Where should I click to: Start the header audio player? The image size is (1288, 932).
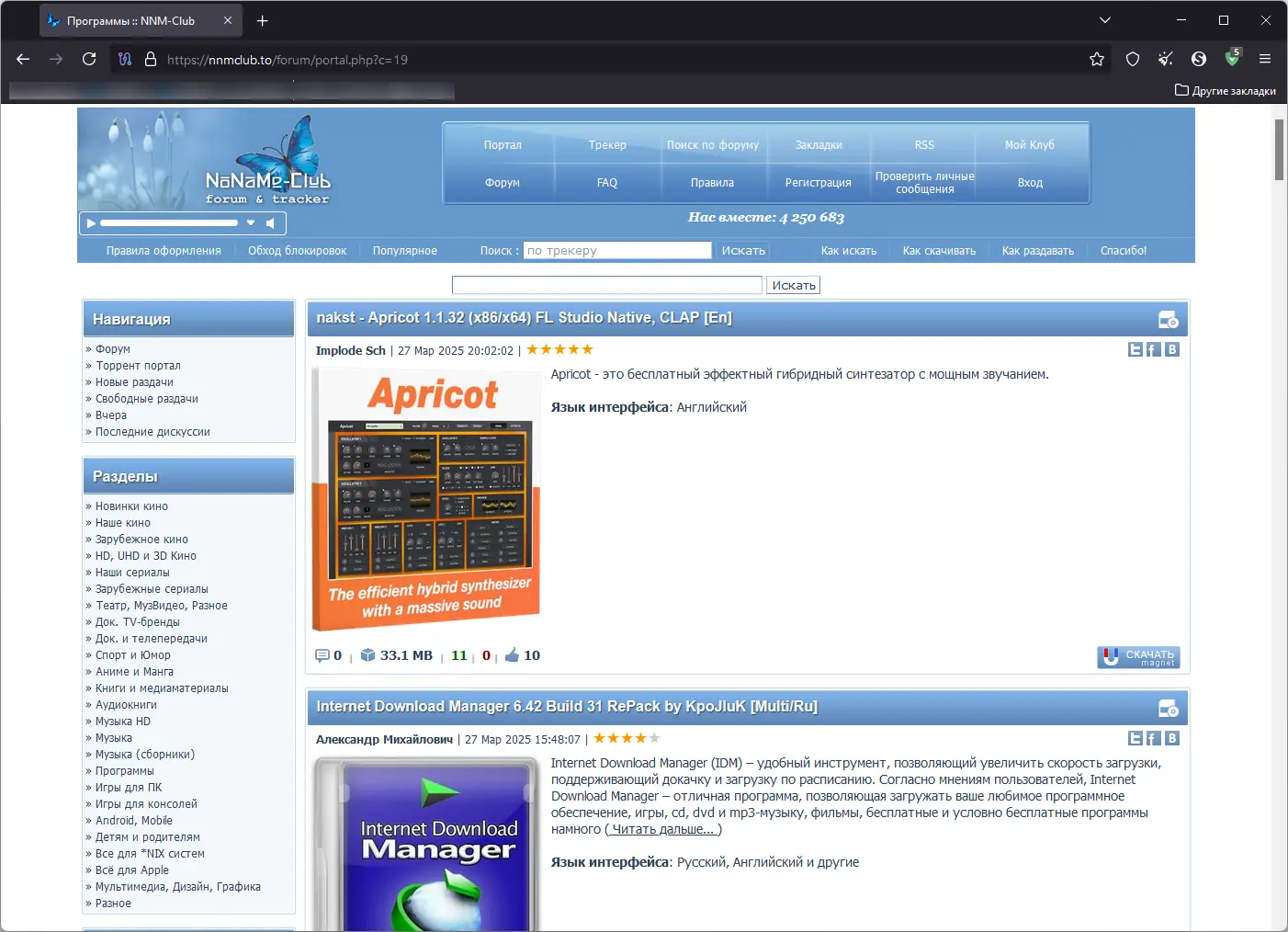tap(91, 223)
